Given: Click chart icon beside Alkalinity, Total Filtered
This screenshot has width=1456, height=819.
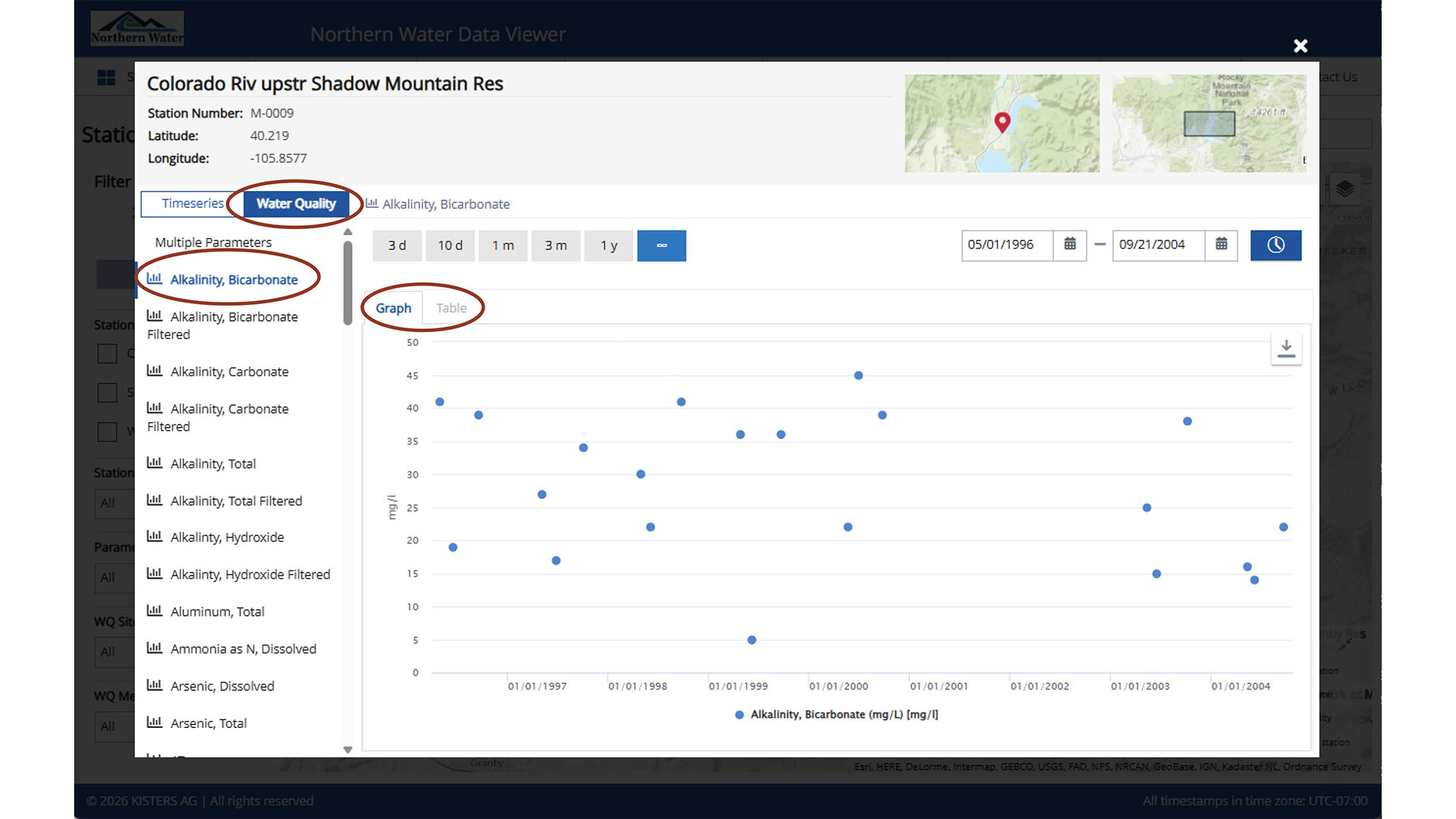Looking at the screenshot, I should [155, 499].
